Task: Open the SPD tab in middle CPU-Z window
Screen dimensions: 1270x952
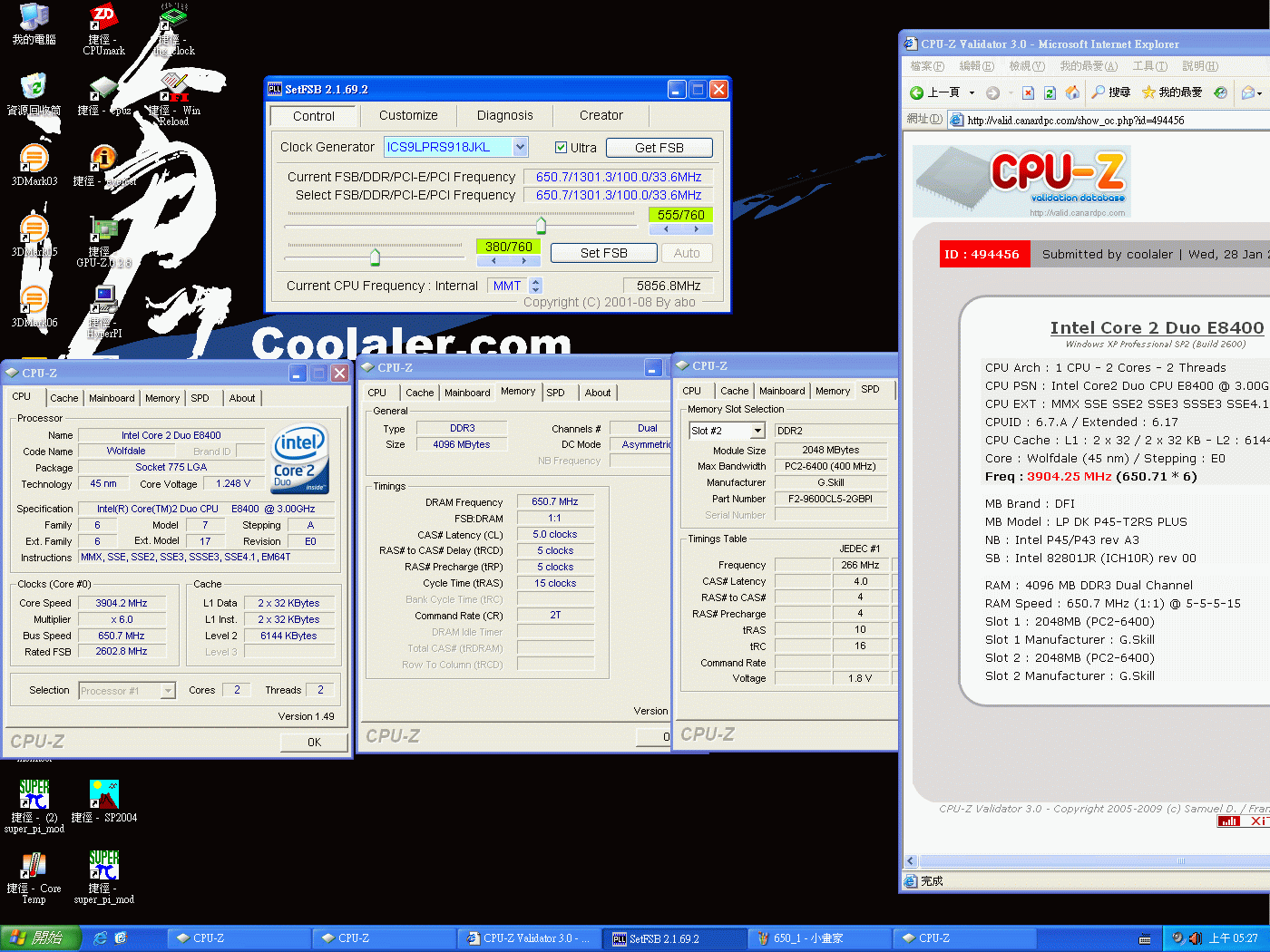Action: [x=556, y=393]
